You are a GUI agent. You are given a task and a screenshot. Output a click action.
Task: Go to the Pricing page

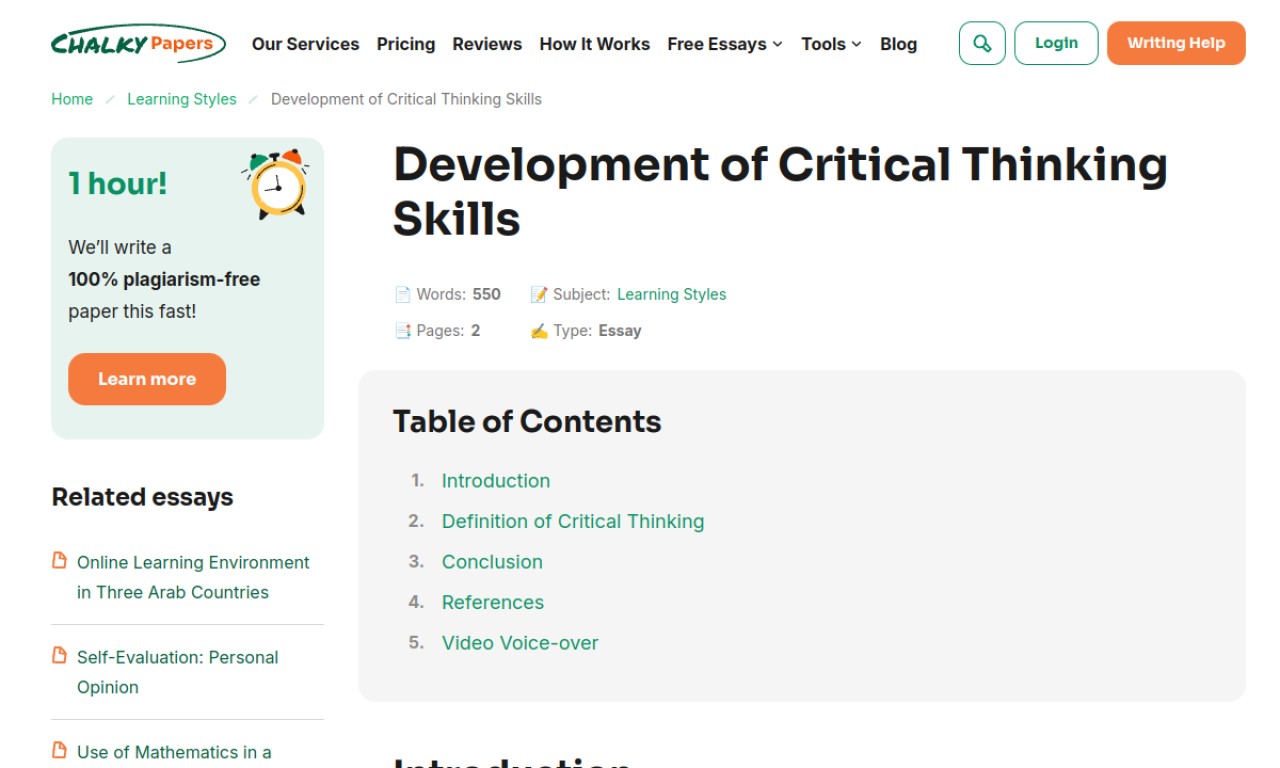coord(406,44)
